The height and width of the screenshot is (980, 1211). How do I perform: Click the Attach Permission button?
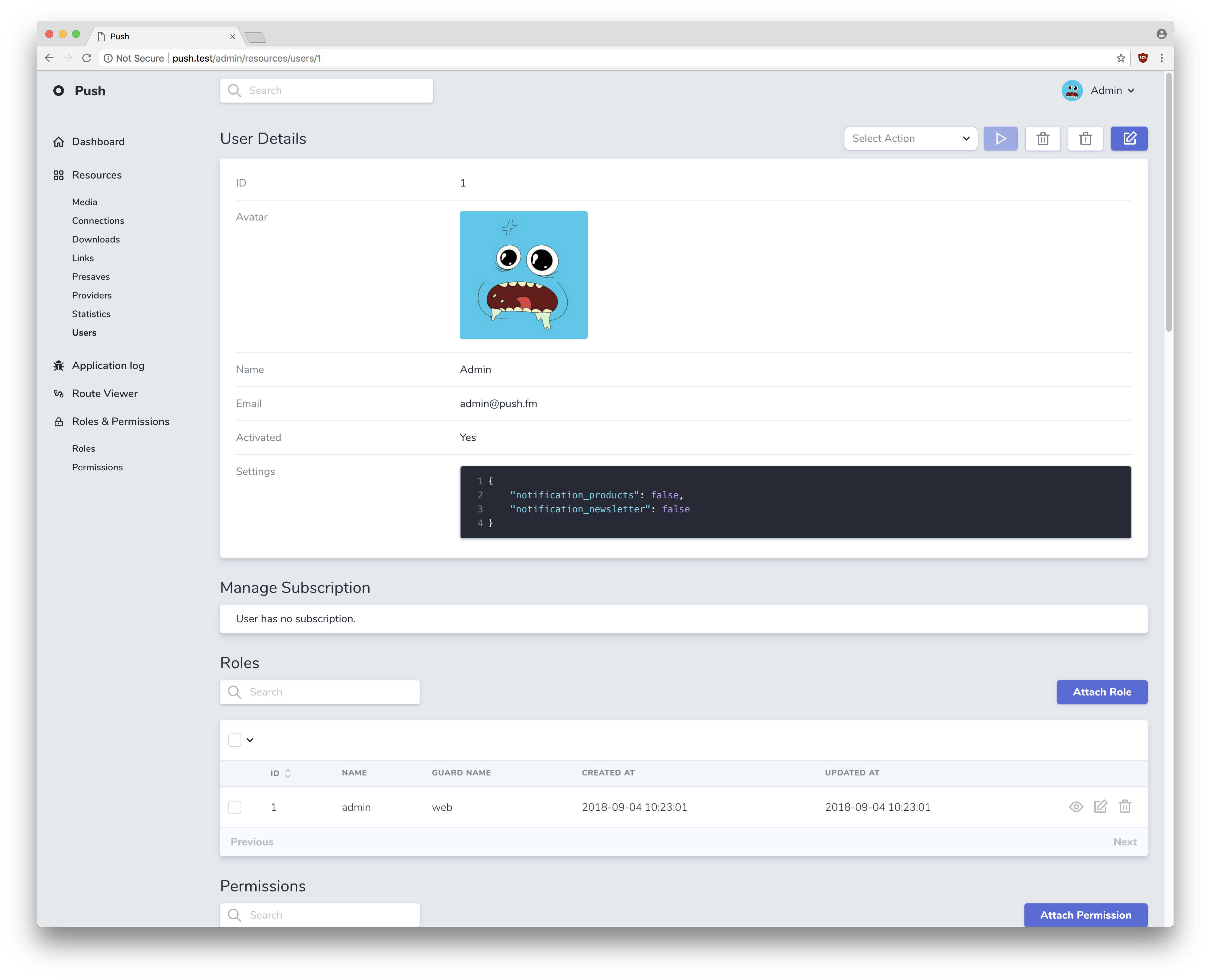tap(1086, 915)
